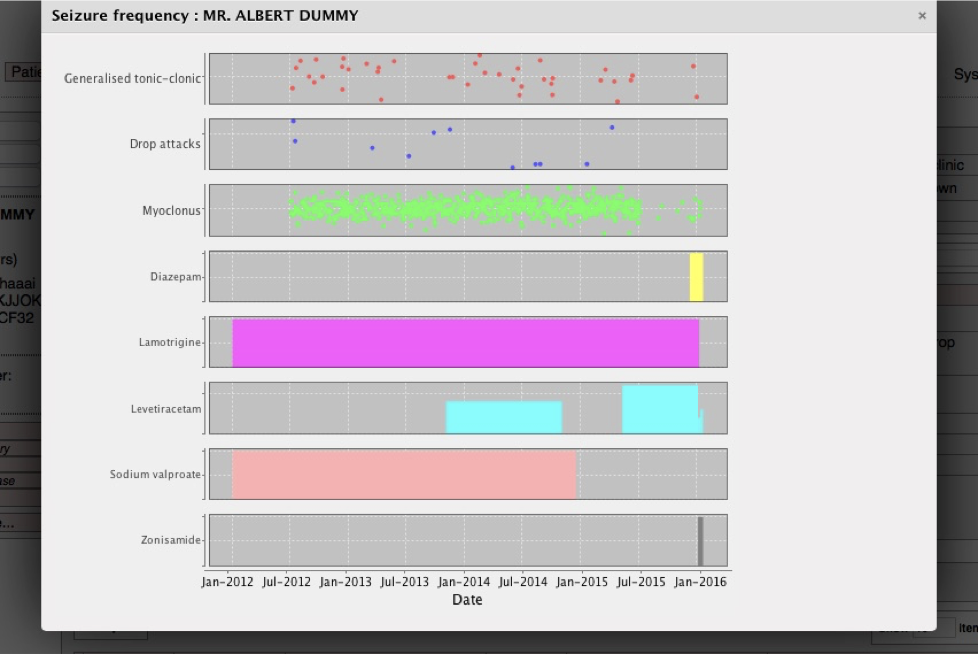The image size is (978, 654).
Task: Click the yellow Diazepam bar
Action: tap(696, 277)
